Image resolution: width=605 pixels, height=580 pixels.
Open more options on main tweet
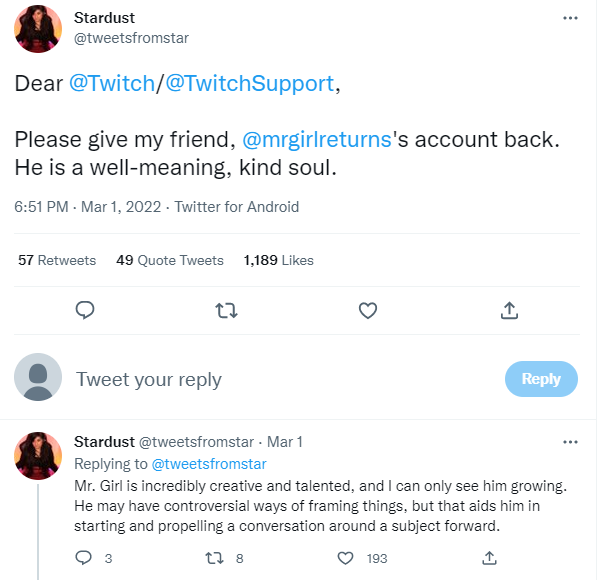(570, 19)
